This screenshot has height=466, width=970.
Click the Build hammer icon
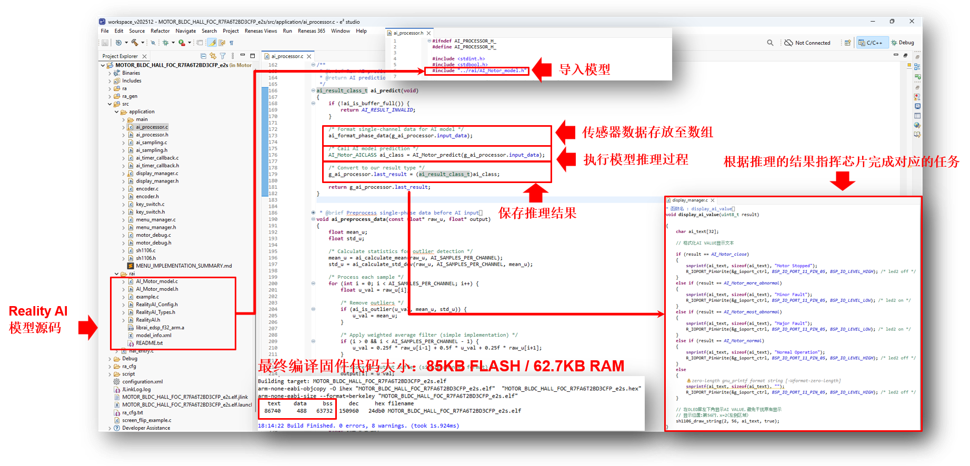coord(135,43)
